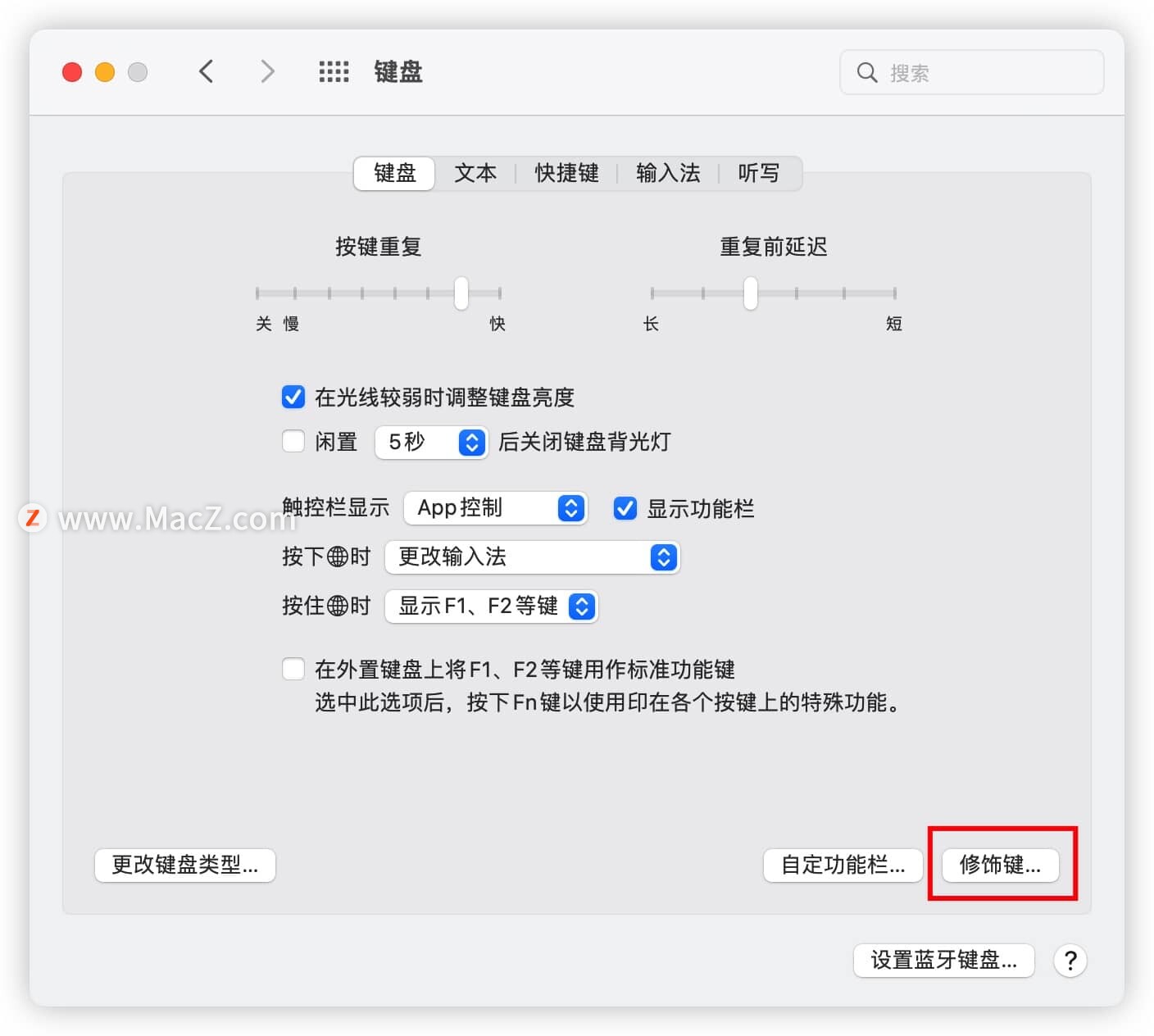Switch to the 文本 tab

tap(475, 173)
